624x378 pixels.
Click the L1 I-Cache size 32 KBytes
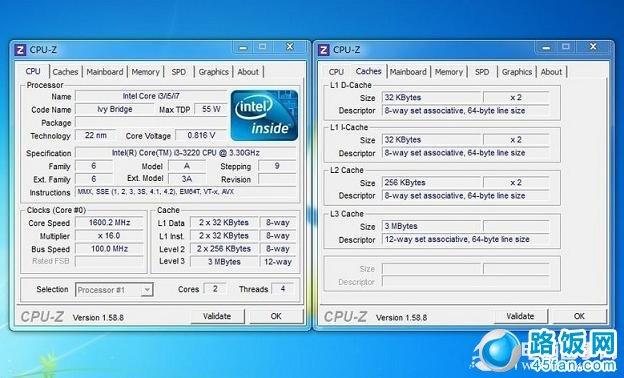[431, 140]
